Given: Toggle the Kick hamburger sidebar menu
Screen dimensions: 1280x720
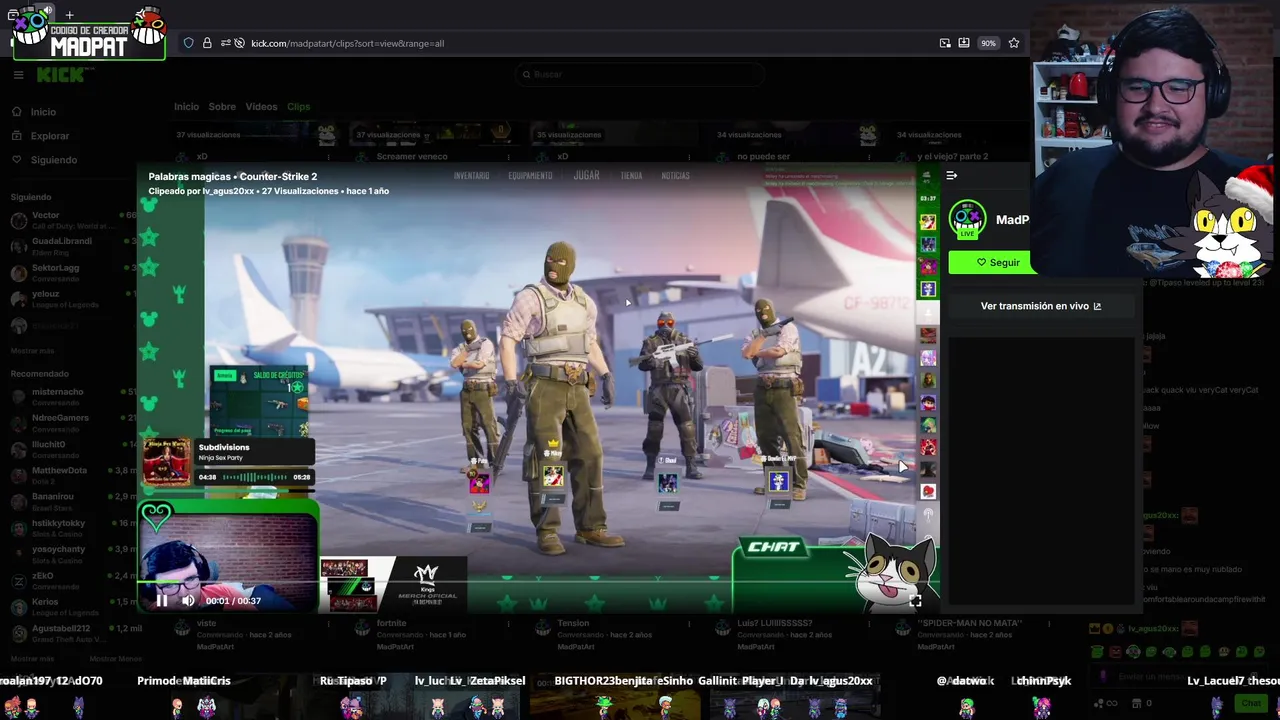Looking at the screenshot, I should click(x=18, y=75).
